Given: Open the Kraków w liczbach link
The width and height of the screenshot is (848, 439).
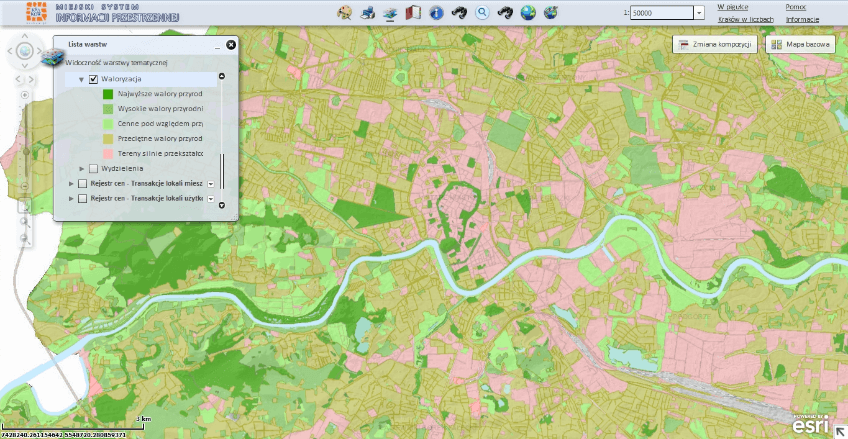Looking at the screenshot, I should coord(745,19).
